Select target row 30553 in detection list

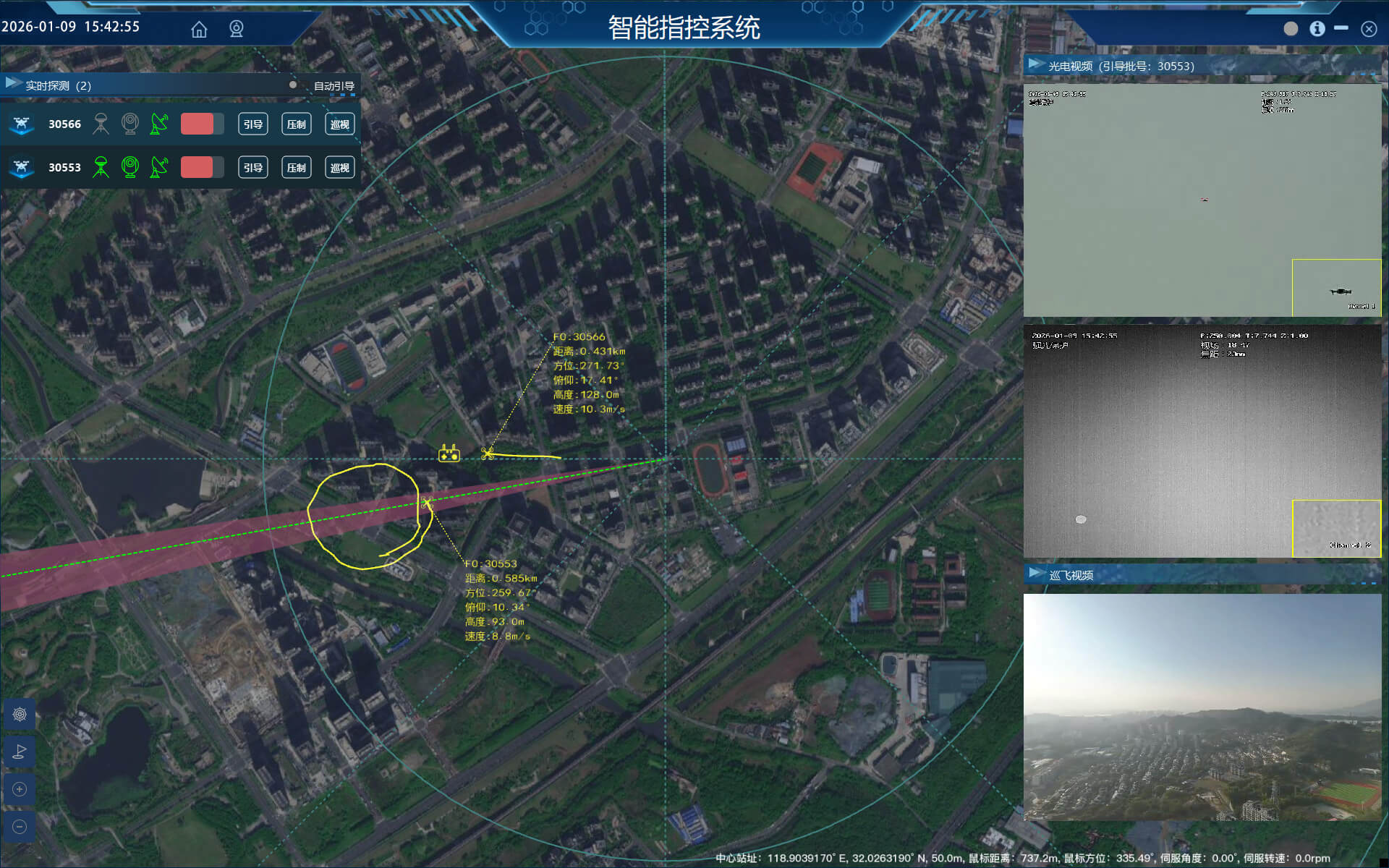tap(64, 167)
